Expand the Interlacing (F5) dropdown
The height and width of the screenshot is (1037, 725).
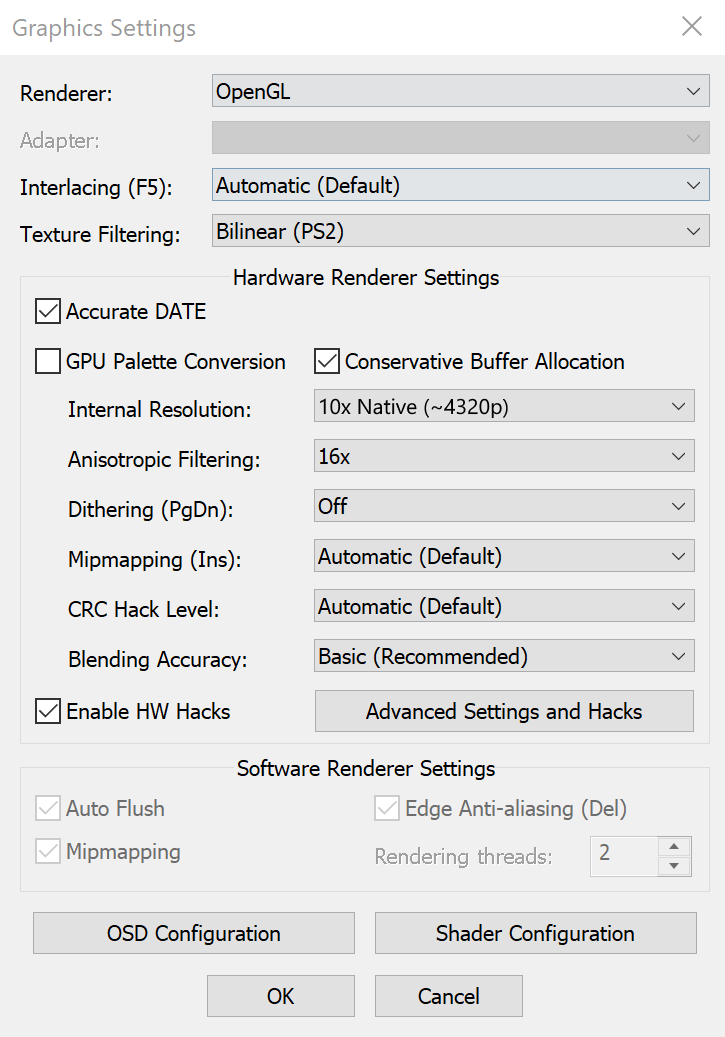tap(460, 185)
